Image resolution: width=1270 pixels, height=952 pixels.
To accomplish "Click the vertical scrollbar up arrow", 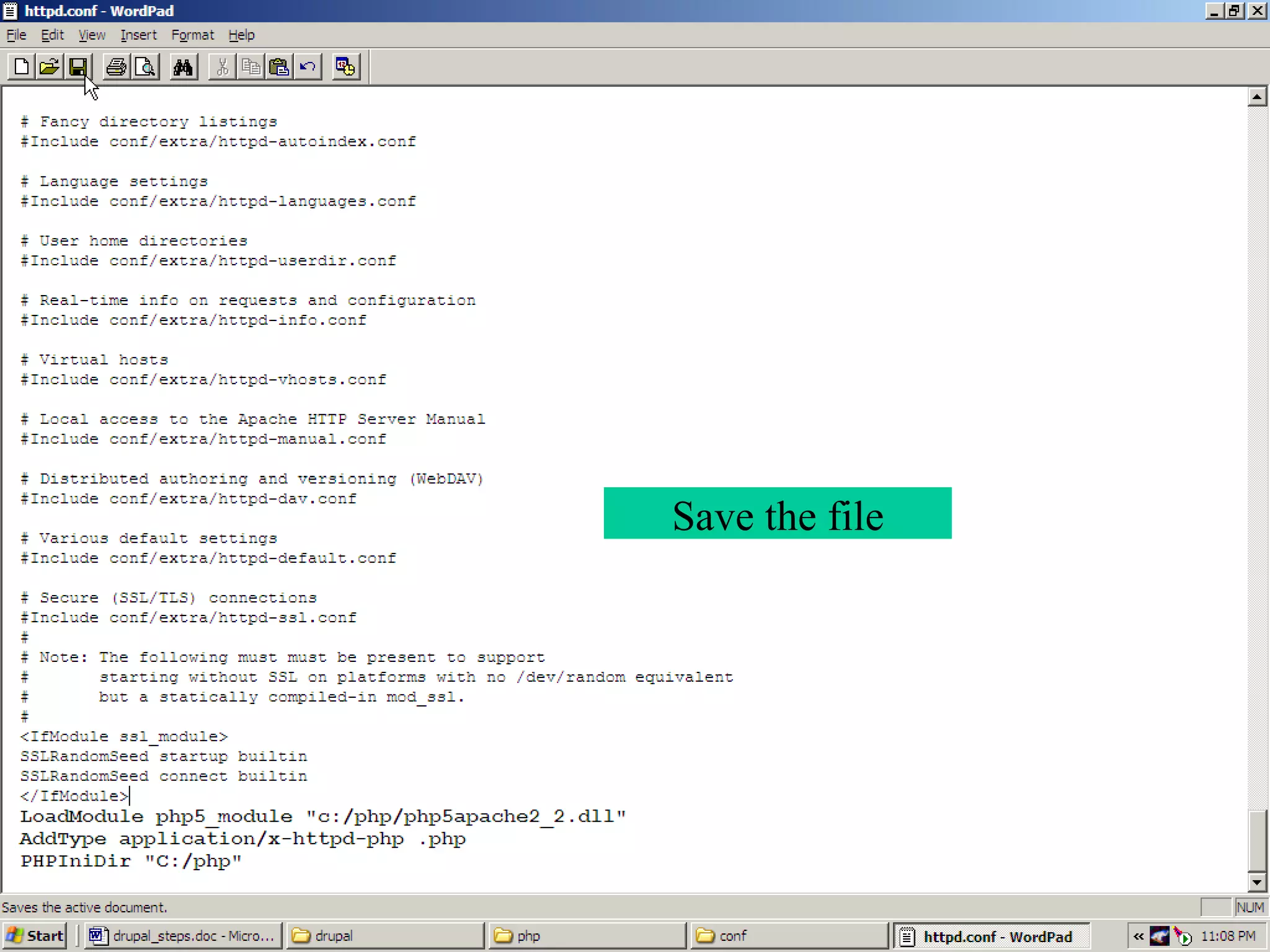I will pos(1257,97).
